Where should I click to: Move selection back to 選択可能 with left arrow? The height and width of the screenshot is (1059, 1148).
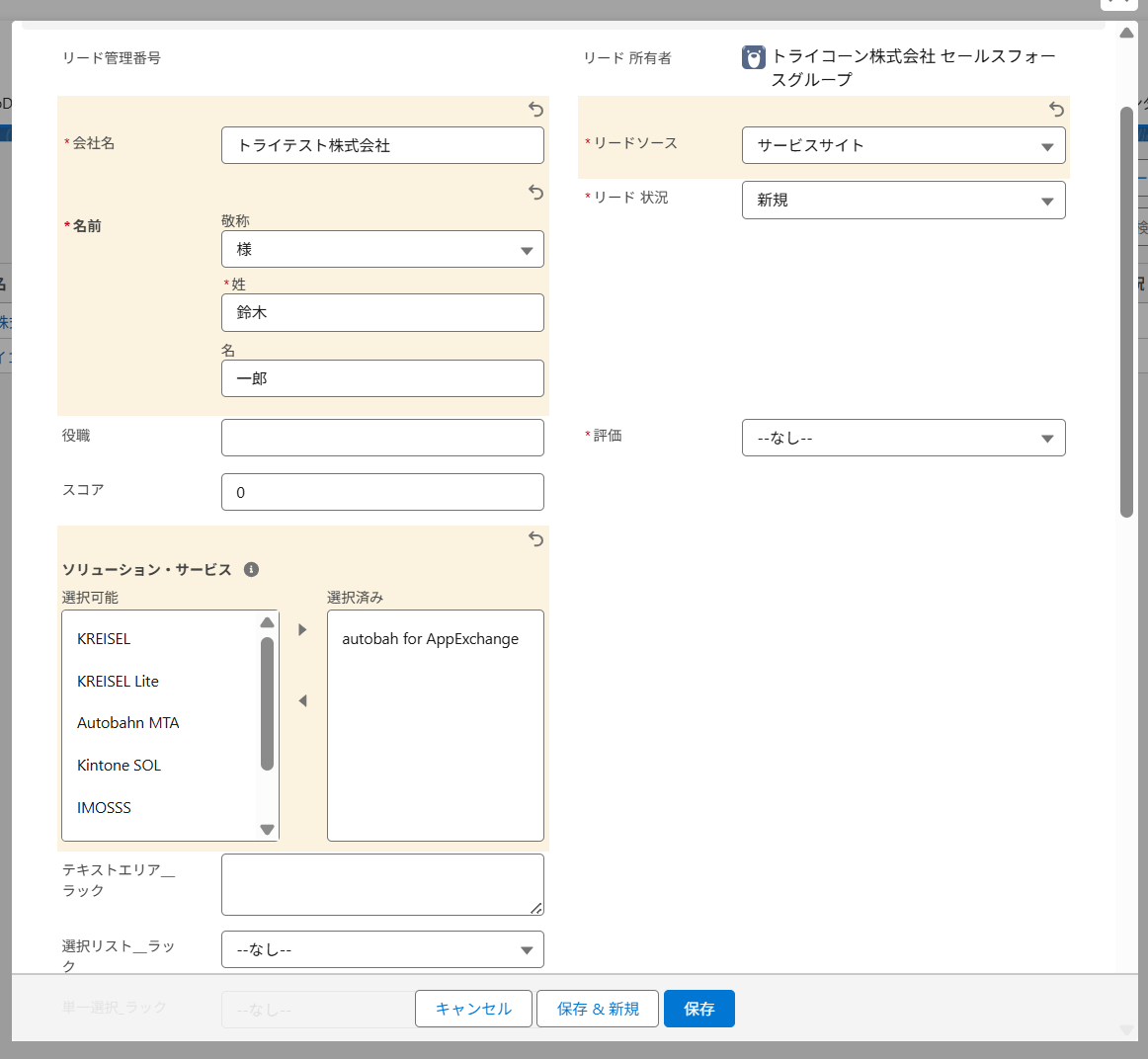point(302,701)
